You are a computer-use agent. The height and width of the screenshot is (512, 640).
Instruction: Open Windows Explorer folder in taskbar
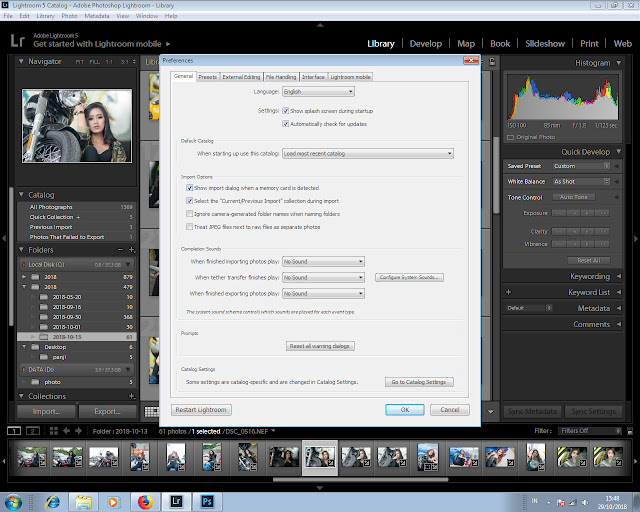coord(83,502)
